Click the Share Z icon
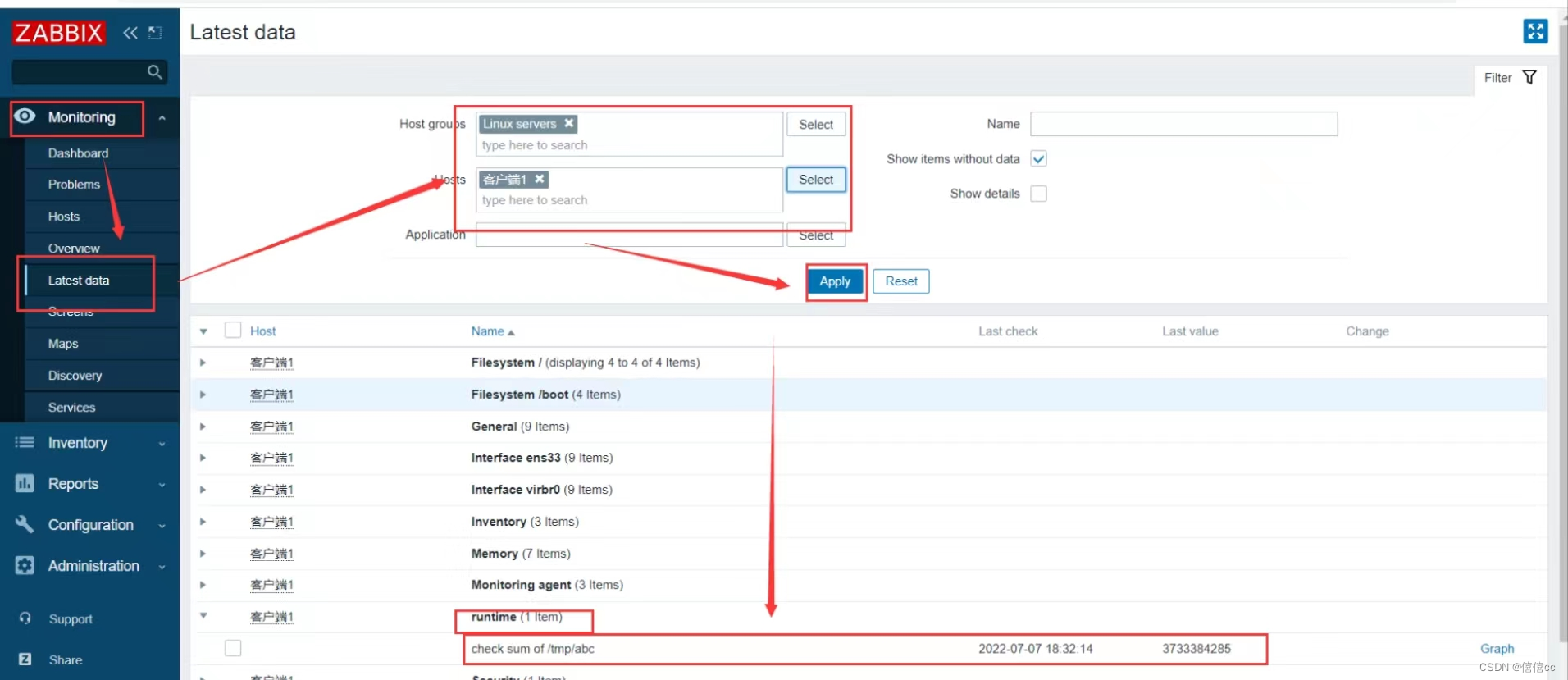 25,659
